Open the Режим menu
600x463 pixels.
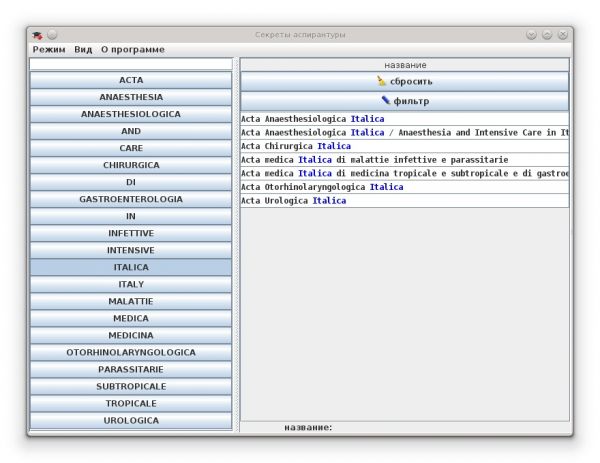[48, 49]
